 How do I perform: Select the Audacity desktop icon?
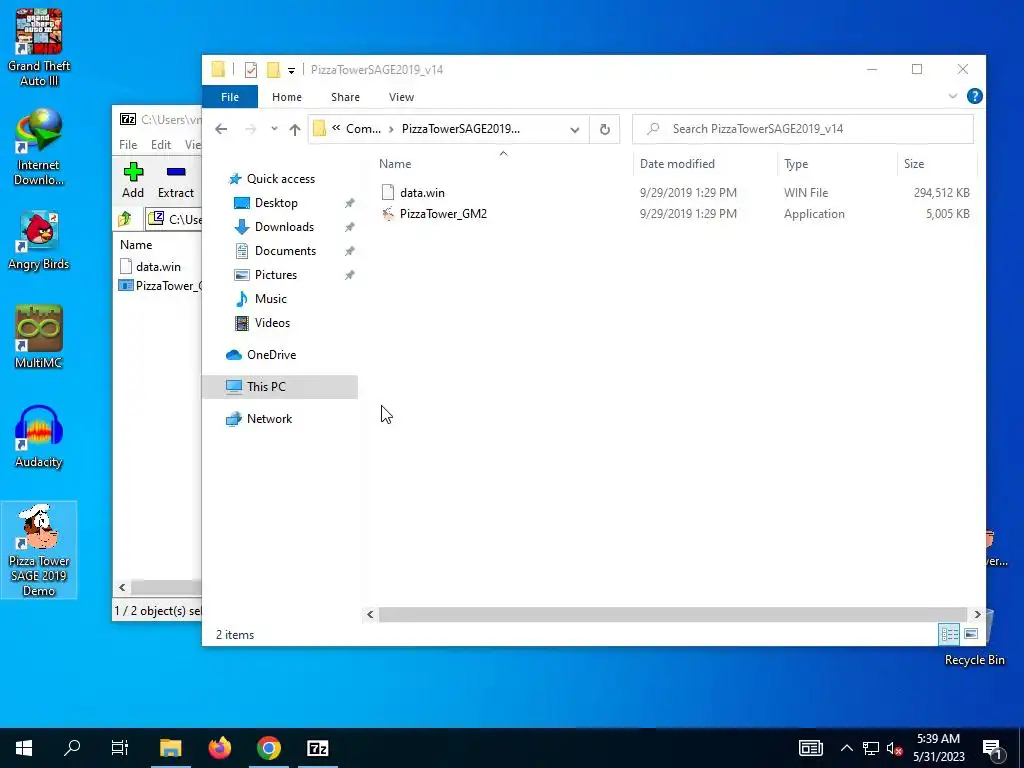click(x=39, y=437)
